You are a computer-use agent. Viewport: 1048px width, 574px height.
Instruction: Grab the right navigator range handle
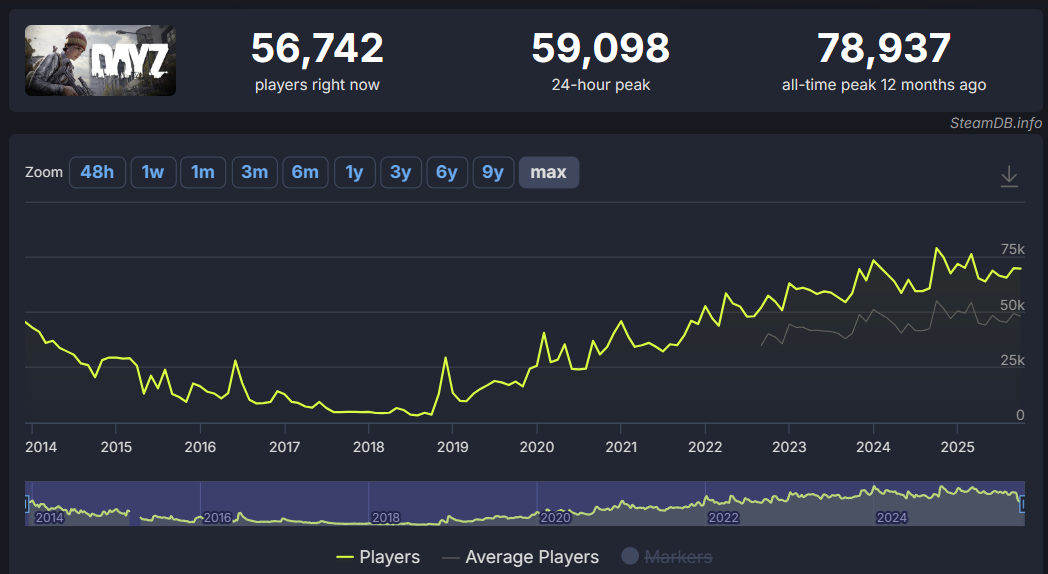[x=1023, y=503]
